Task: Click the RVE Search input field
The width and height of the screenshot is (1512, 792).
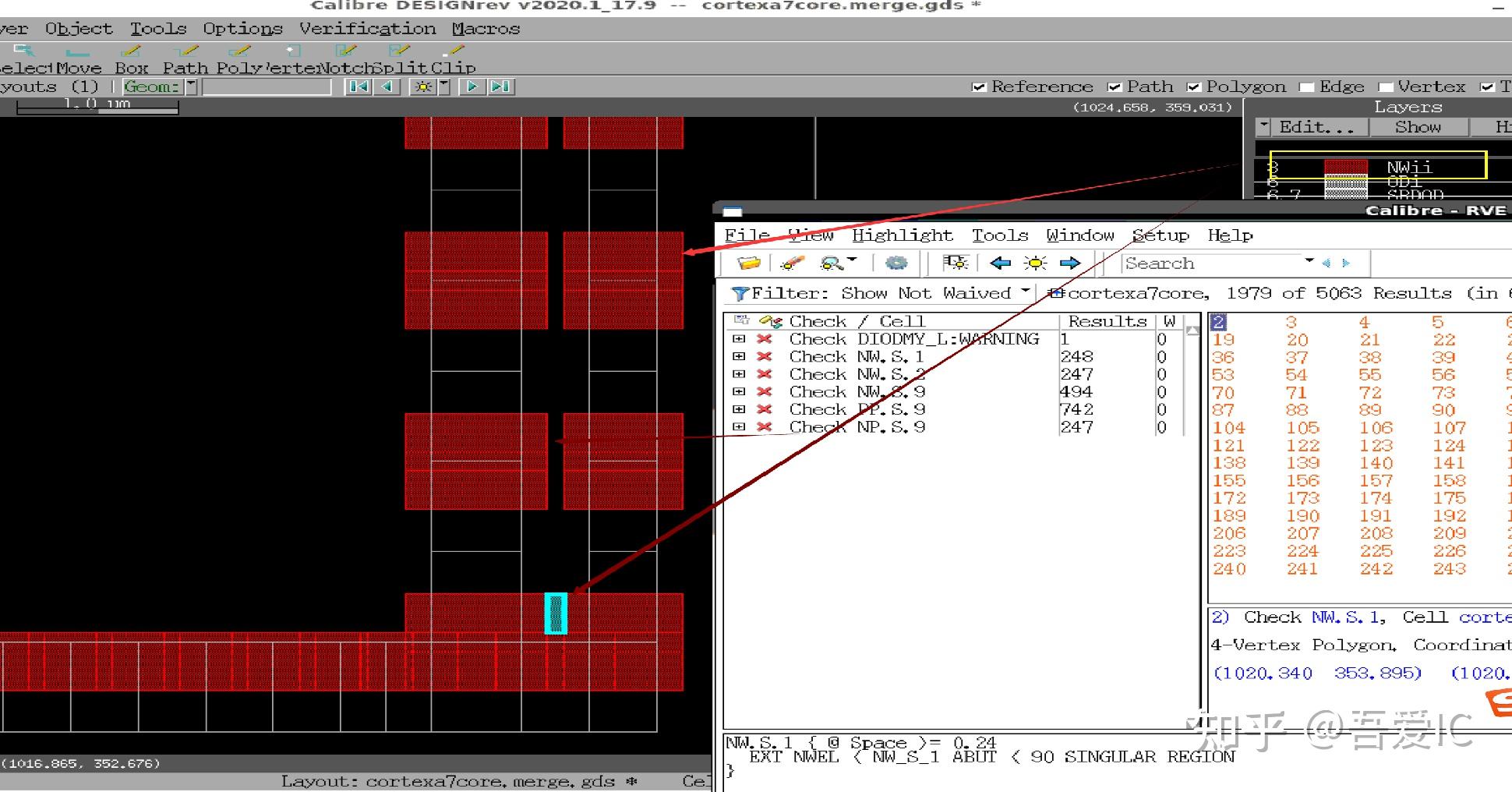Action: pos(1213,263)
